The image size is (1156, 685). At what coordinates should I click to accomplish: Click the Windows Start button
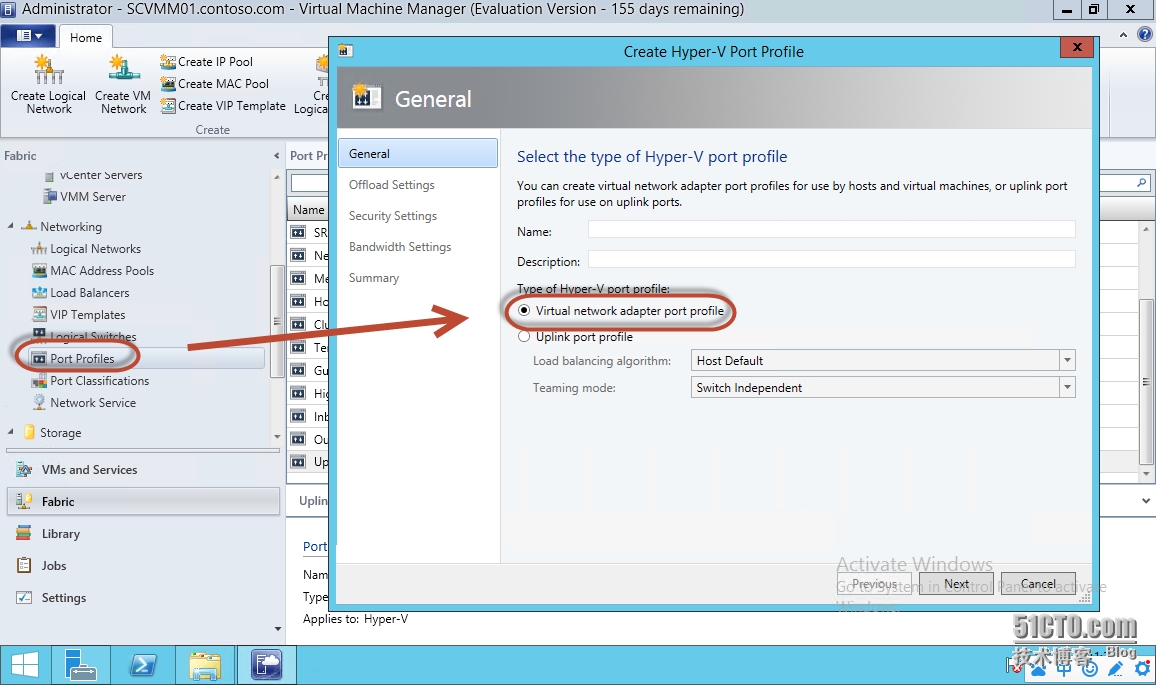(x=24, y=665)
